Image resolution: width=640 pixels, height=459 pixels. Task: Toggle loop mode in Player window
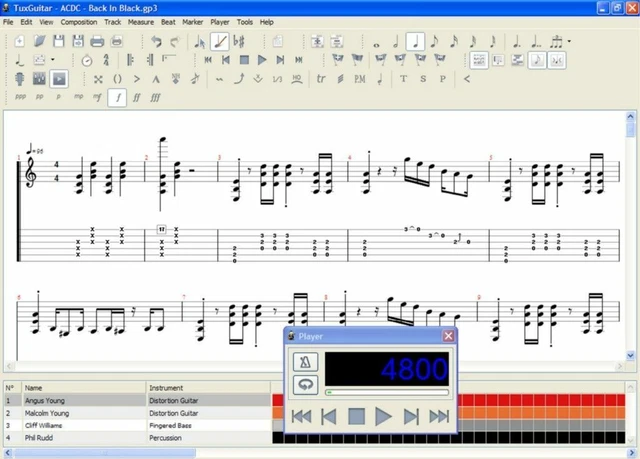pos(303,384)
